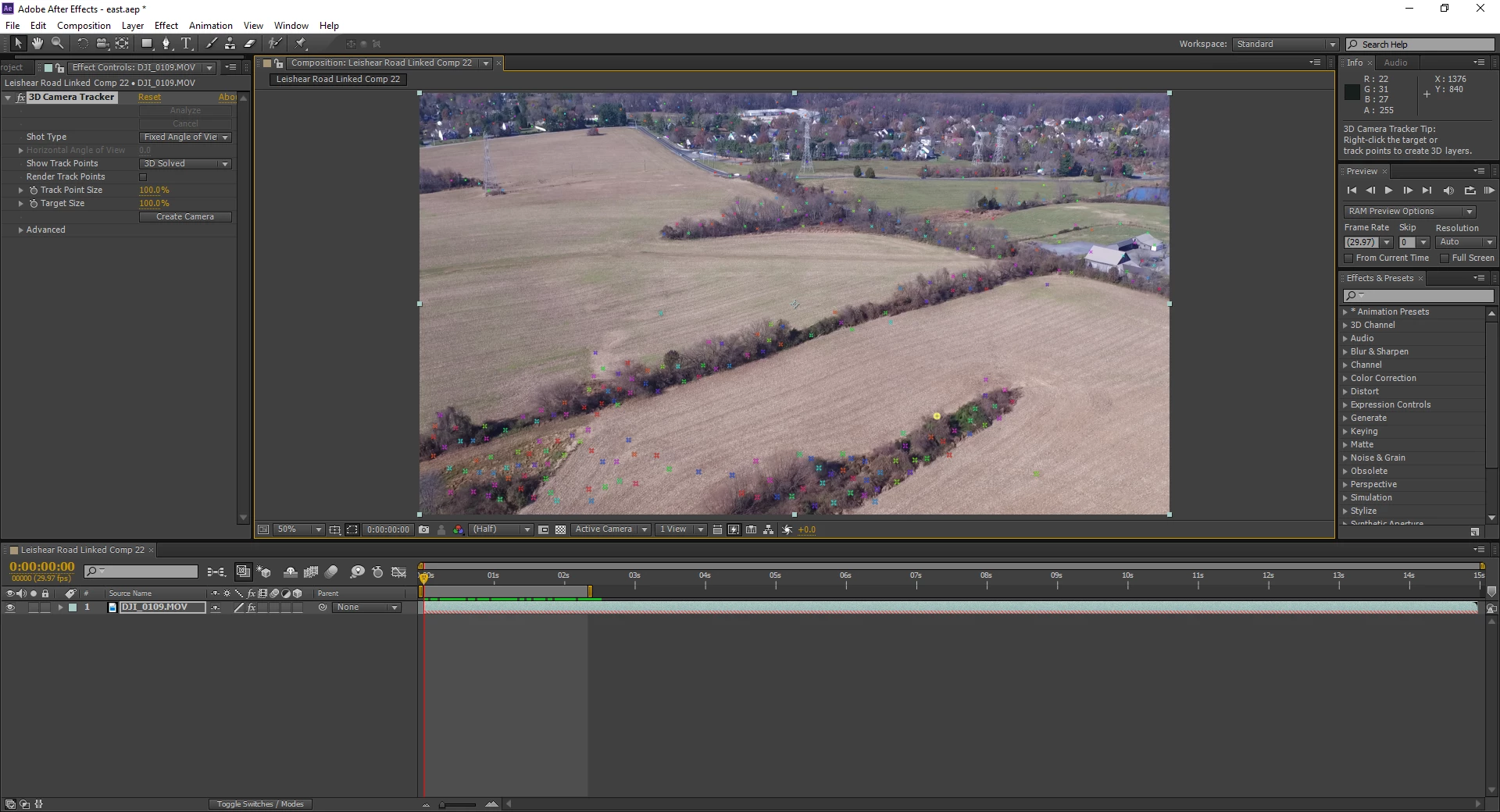Image resolution: width=1500 pixels, height=812 pixels.
Task: Open the Shot Type dropdown
Action: click(185, 137)
